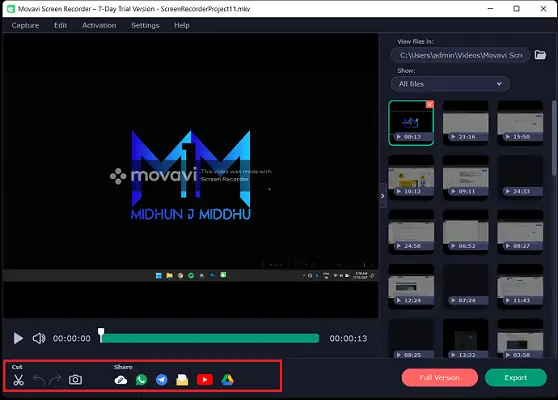Select the 24:33 recording thumbnail
This screenshot has height=400, width=558.
click(x=520, y=177)
